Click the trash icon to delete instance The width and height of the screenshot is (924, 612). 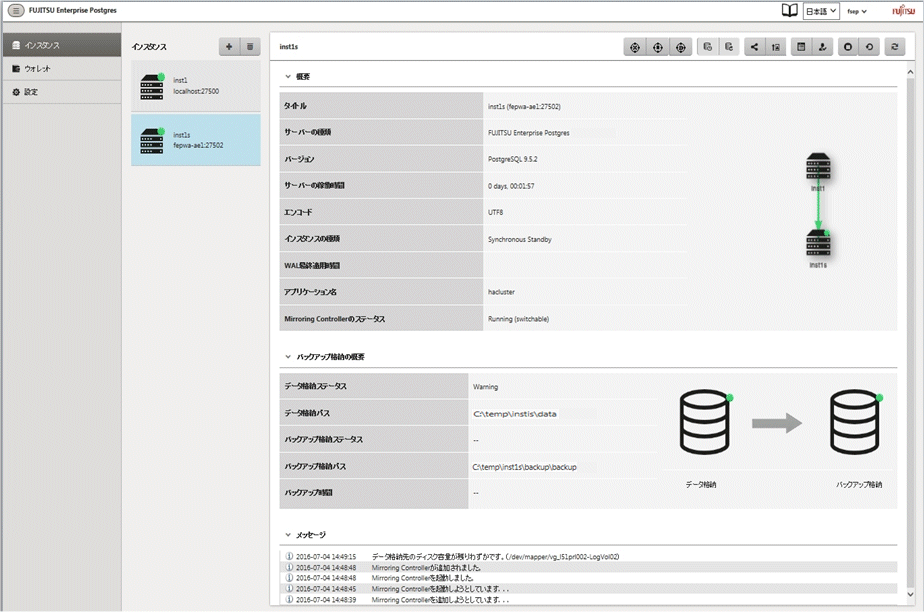point(250,47)
